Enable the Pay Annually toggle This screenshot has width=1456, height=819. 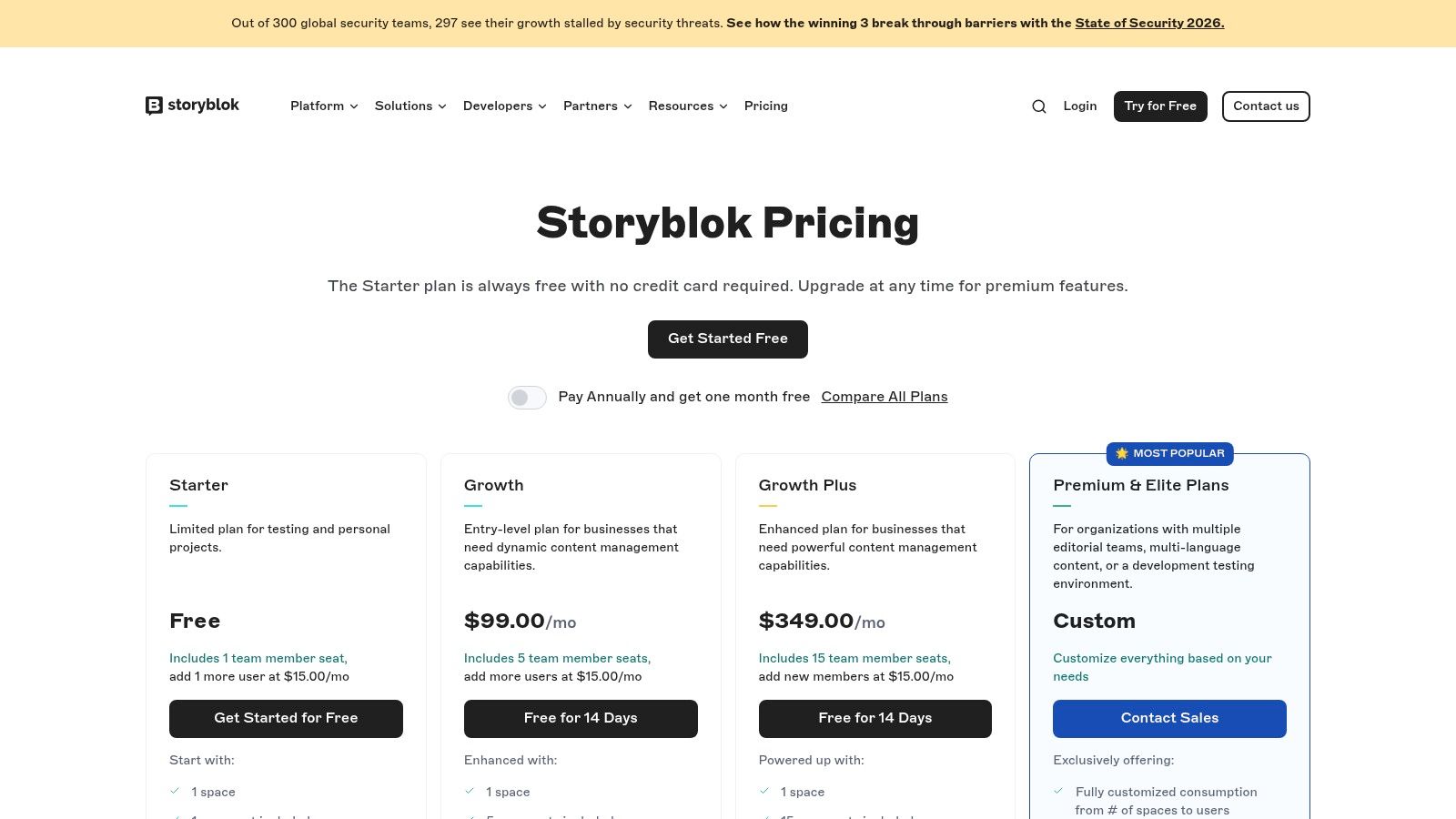click(527, 398)
